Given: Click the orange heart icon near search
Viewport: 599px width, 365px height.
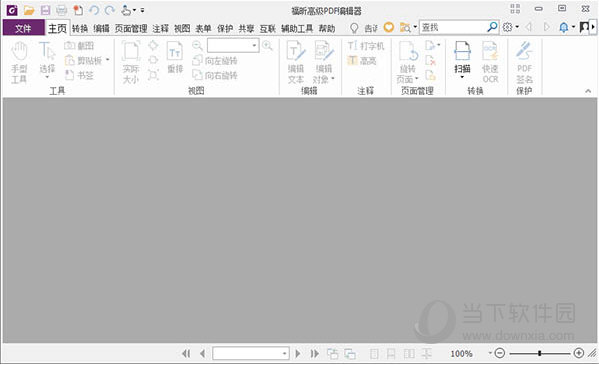Looking at the screenshot, I should [x=389, y=27].
